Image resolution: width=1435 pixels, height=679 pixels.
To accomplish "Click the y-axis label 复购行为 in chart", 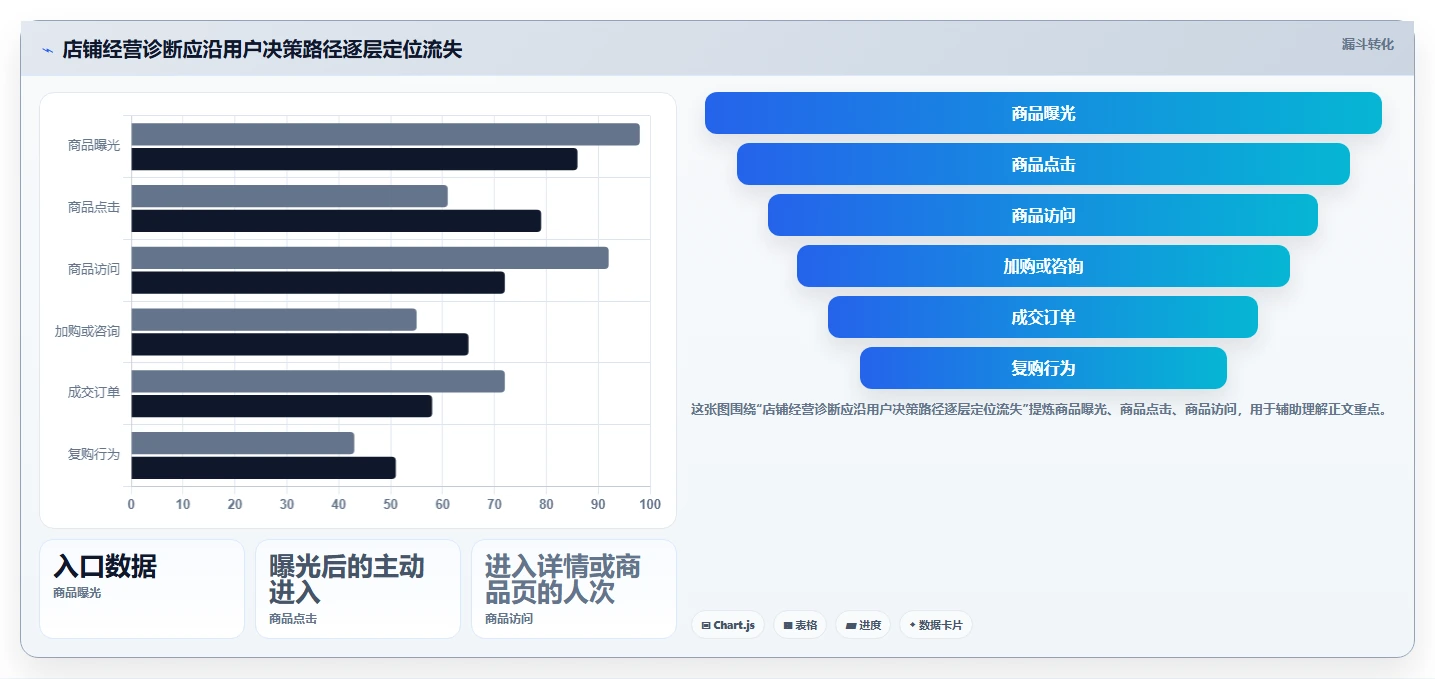I will (94, 455).
